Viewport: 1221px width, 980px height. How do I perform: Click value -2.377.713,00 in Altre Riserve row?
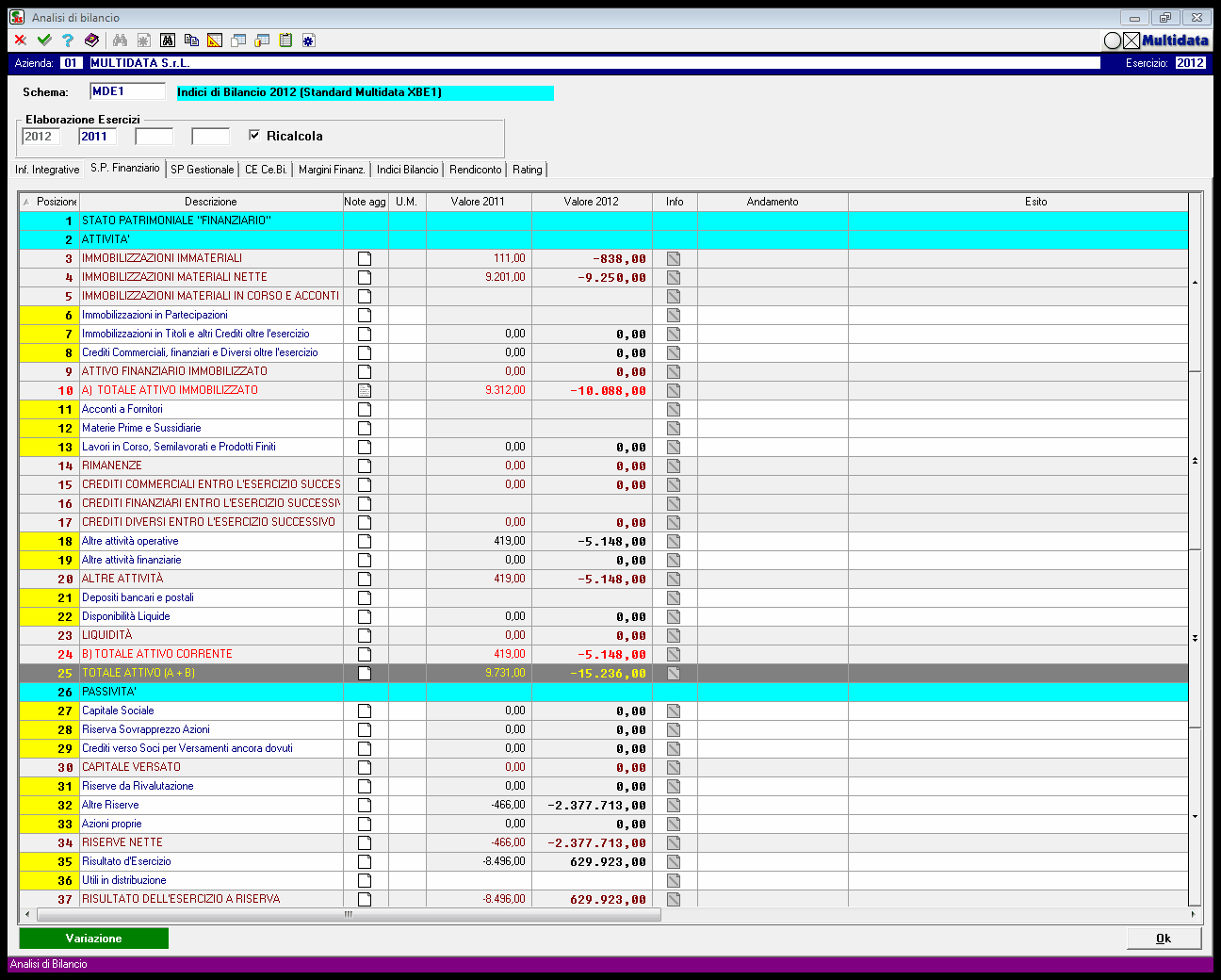coord(596,806)
